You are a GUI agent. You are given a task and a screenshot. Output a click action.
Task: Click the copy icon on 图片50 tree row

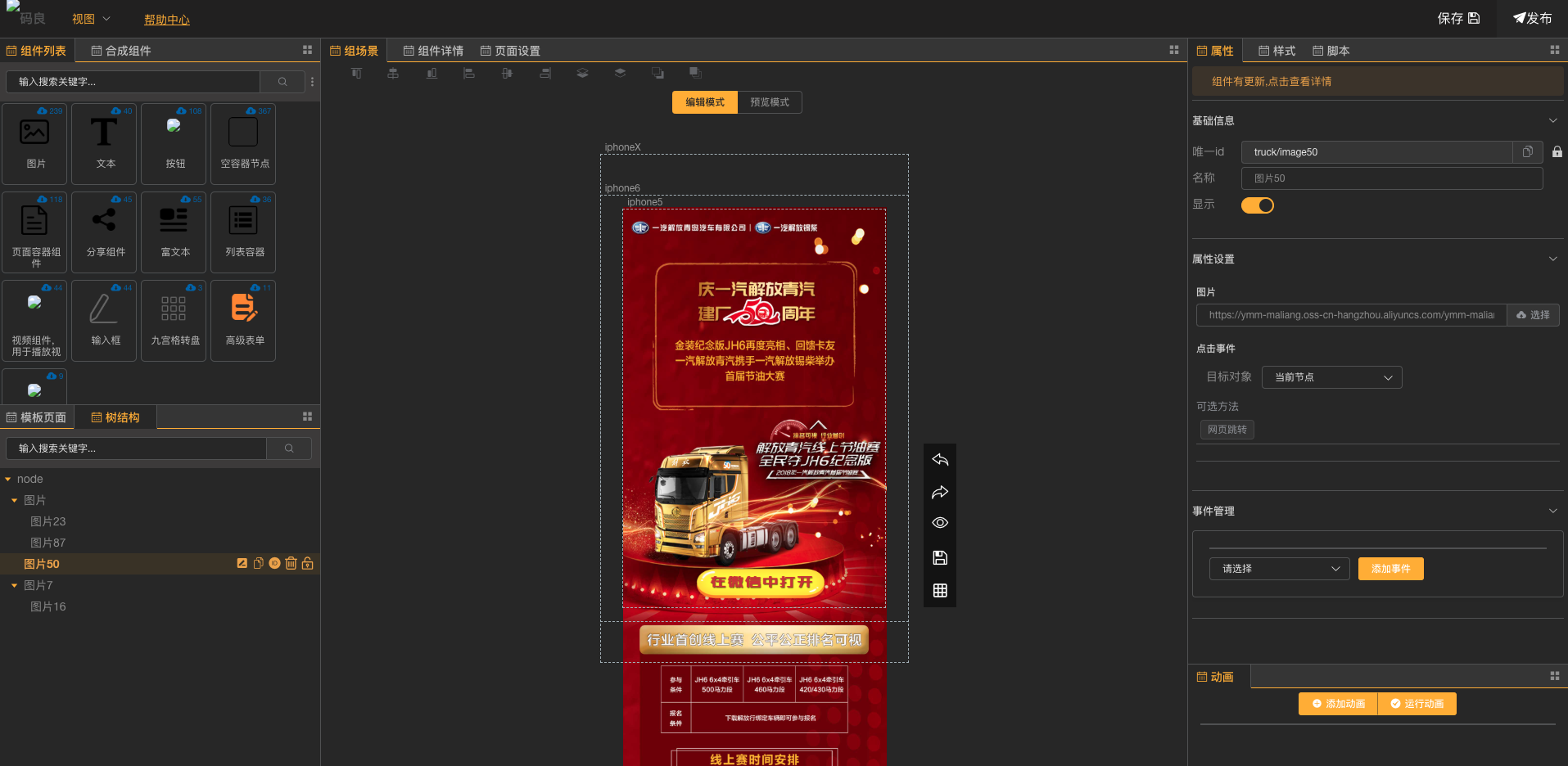pyautogui.click(x=259, y=563)
